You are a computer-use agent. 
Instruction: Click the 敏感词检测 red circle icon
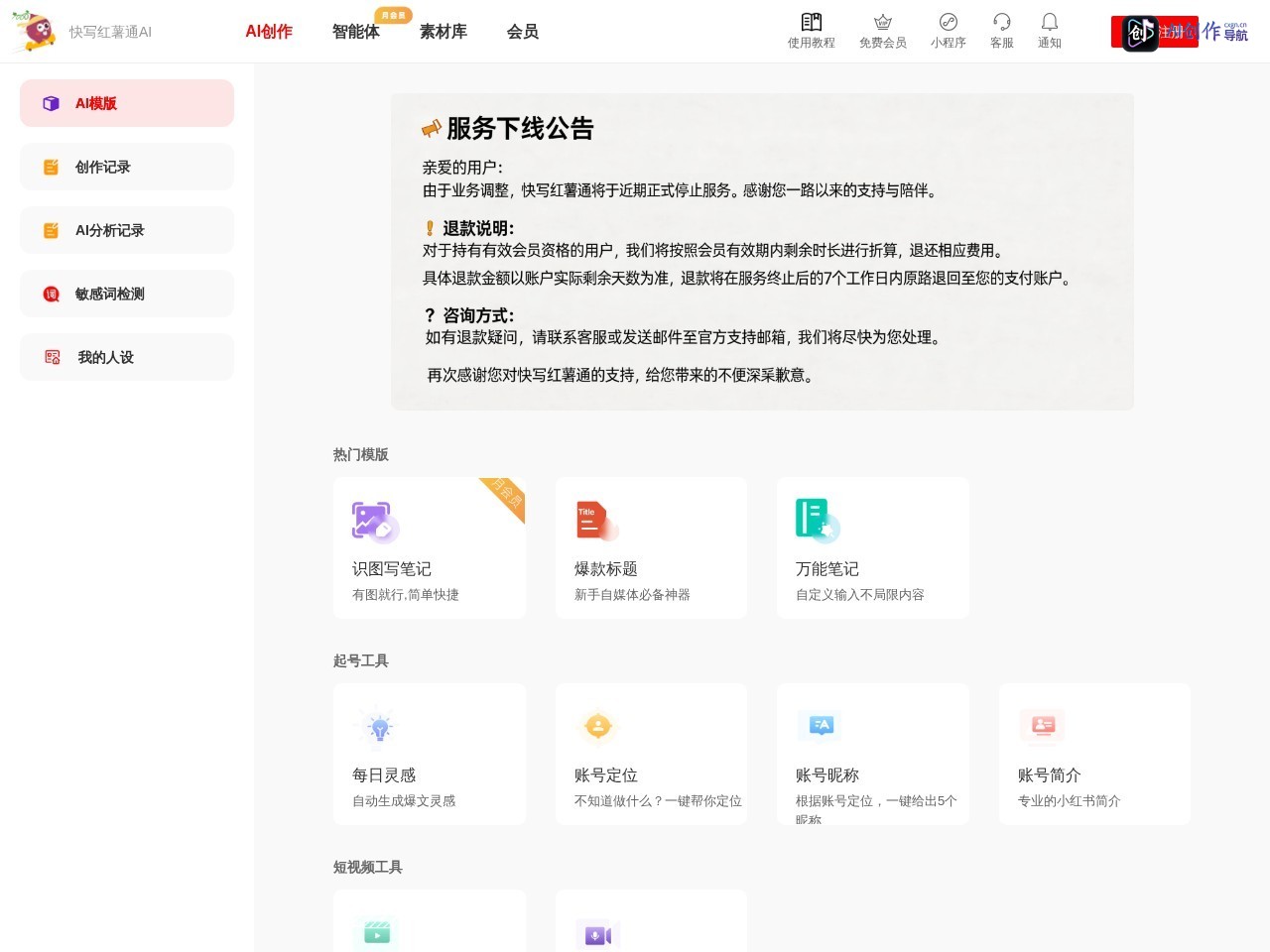coord(51,295)
